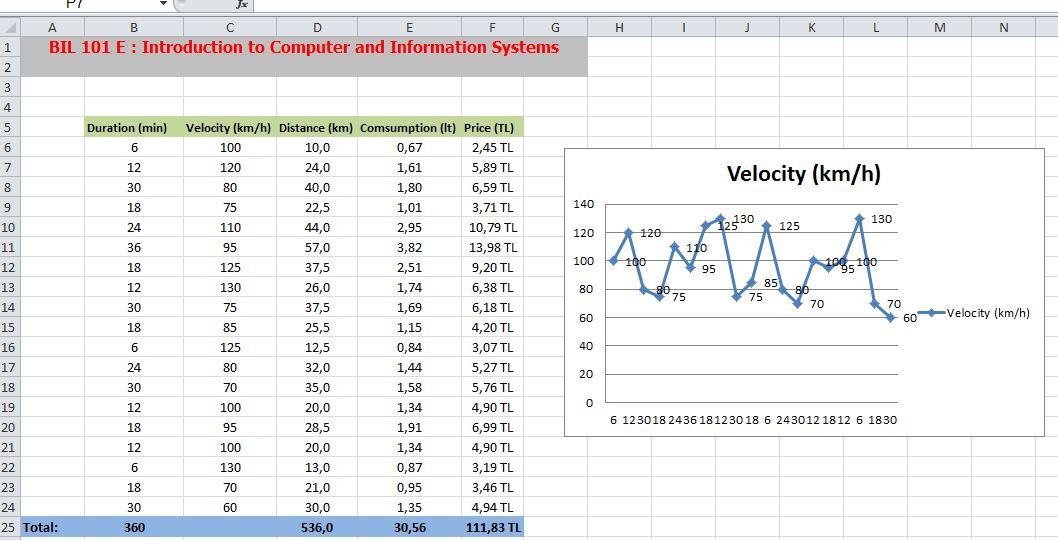Select the cell showing 22,5 distance
The height and width of the screenshot is (540, 1058).
(x=317, y=208)
